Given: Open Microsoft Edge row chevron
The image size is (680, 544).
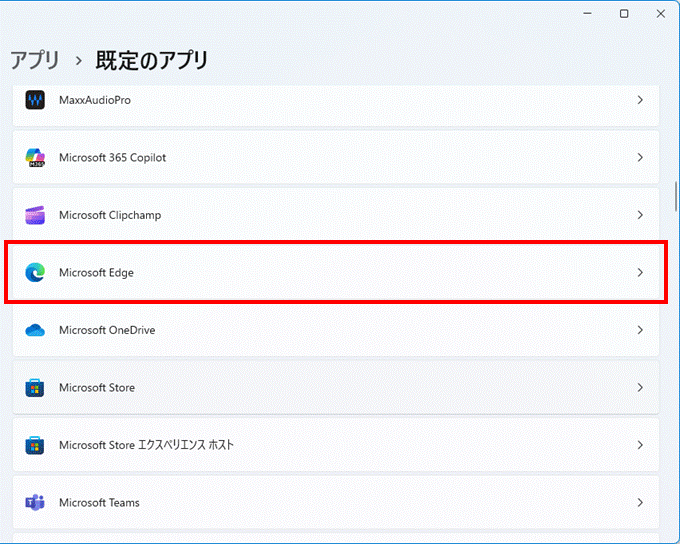Looking at the screenshot, I should tap(640, 272).
